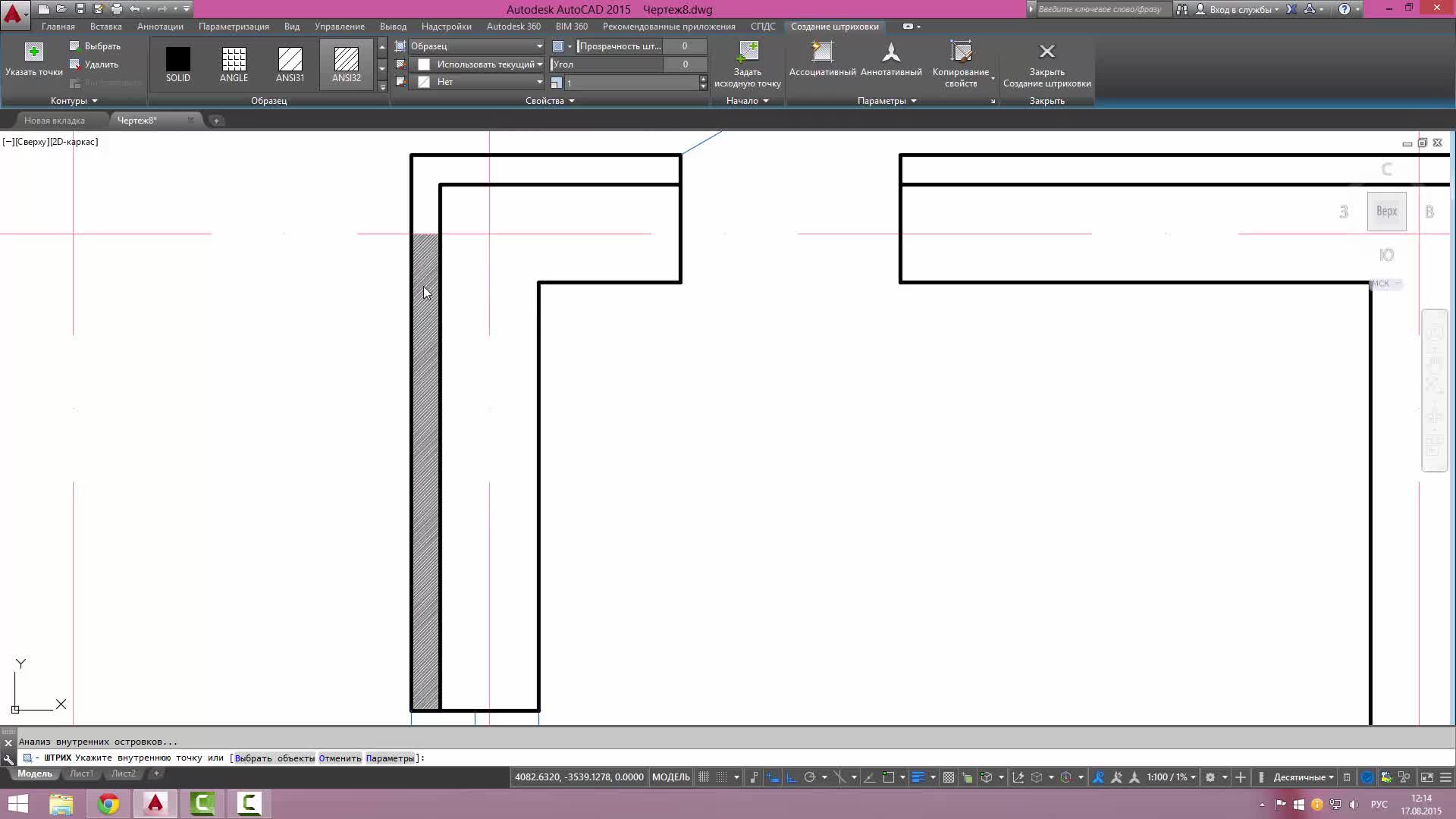The image size is (1456, 819).
Task: Click the Print icon in quick access toolbar
Action: click(116, 9)
